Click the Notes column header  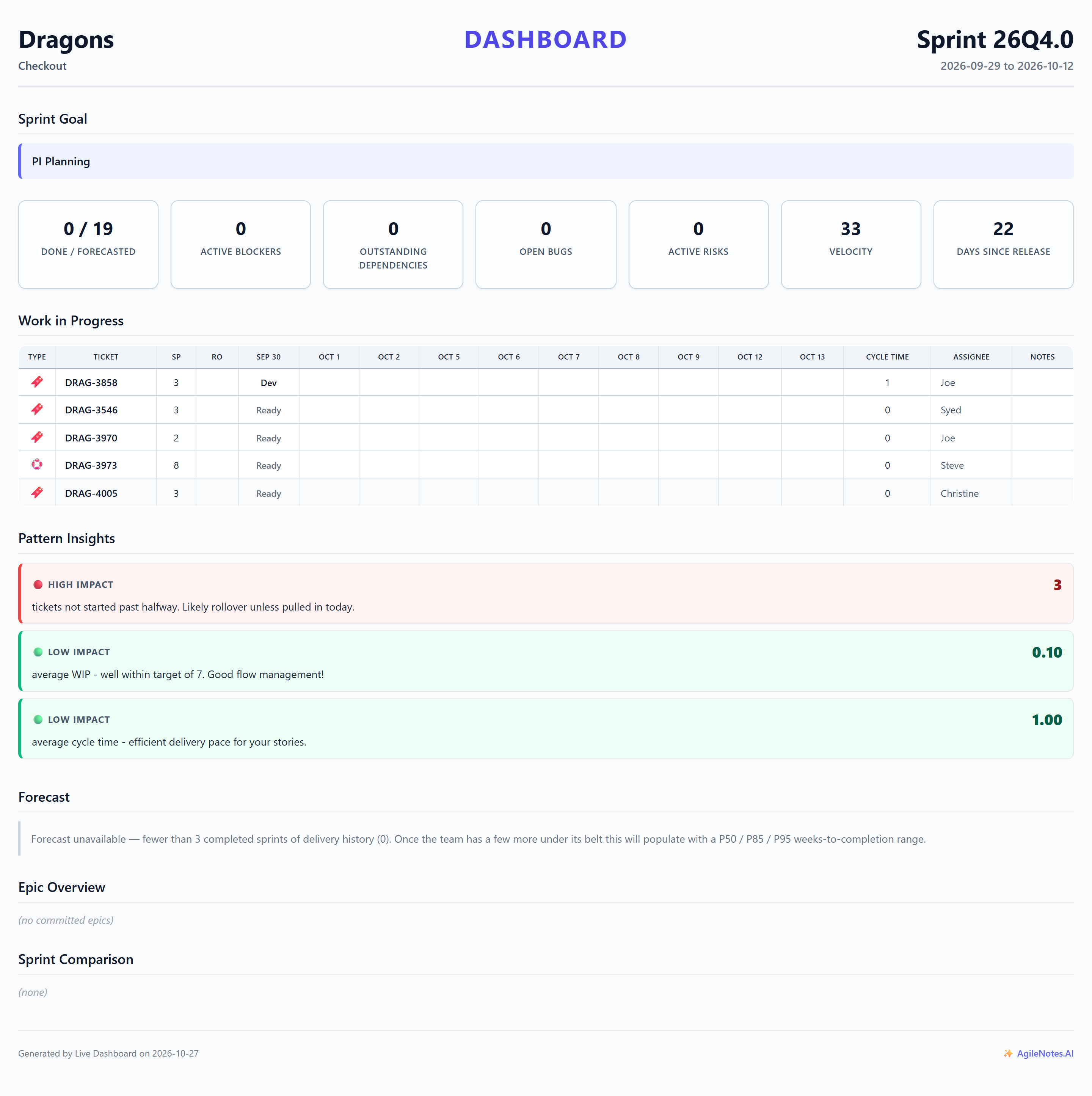pos(1042,357)
